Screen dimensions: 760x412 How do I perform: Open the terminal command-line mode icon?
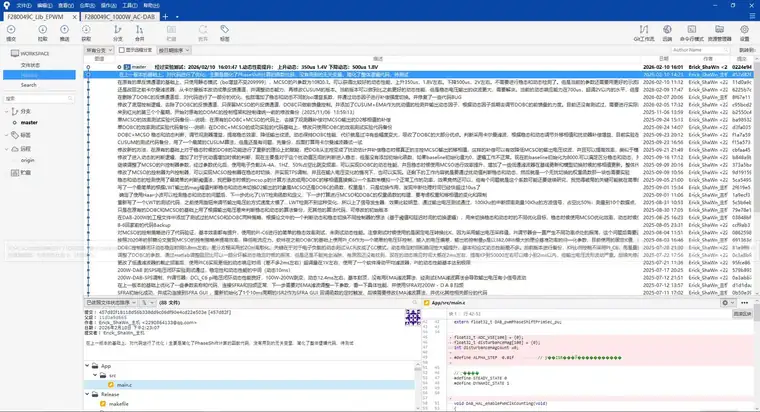click(692, 32)
